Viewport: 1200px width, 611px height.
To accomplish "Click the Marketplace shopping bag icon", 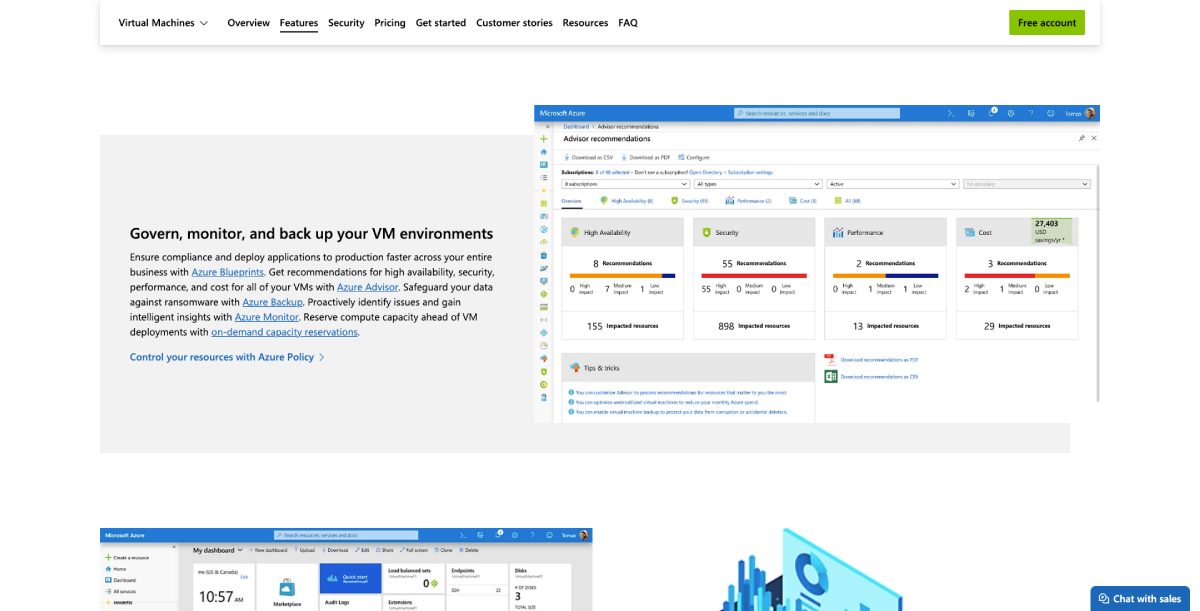I will 286,587.
